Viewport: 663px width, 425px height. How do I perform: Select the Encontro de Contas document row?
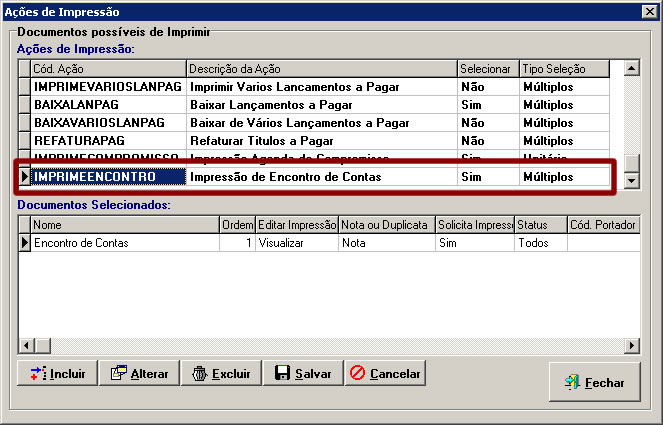pos(124,242)
